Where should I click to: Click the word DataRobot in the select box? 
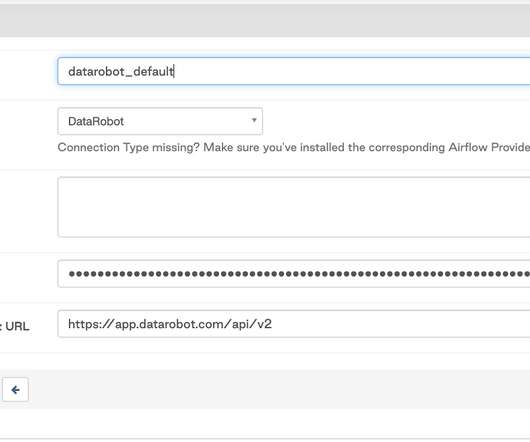(96, 121)
